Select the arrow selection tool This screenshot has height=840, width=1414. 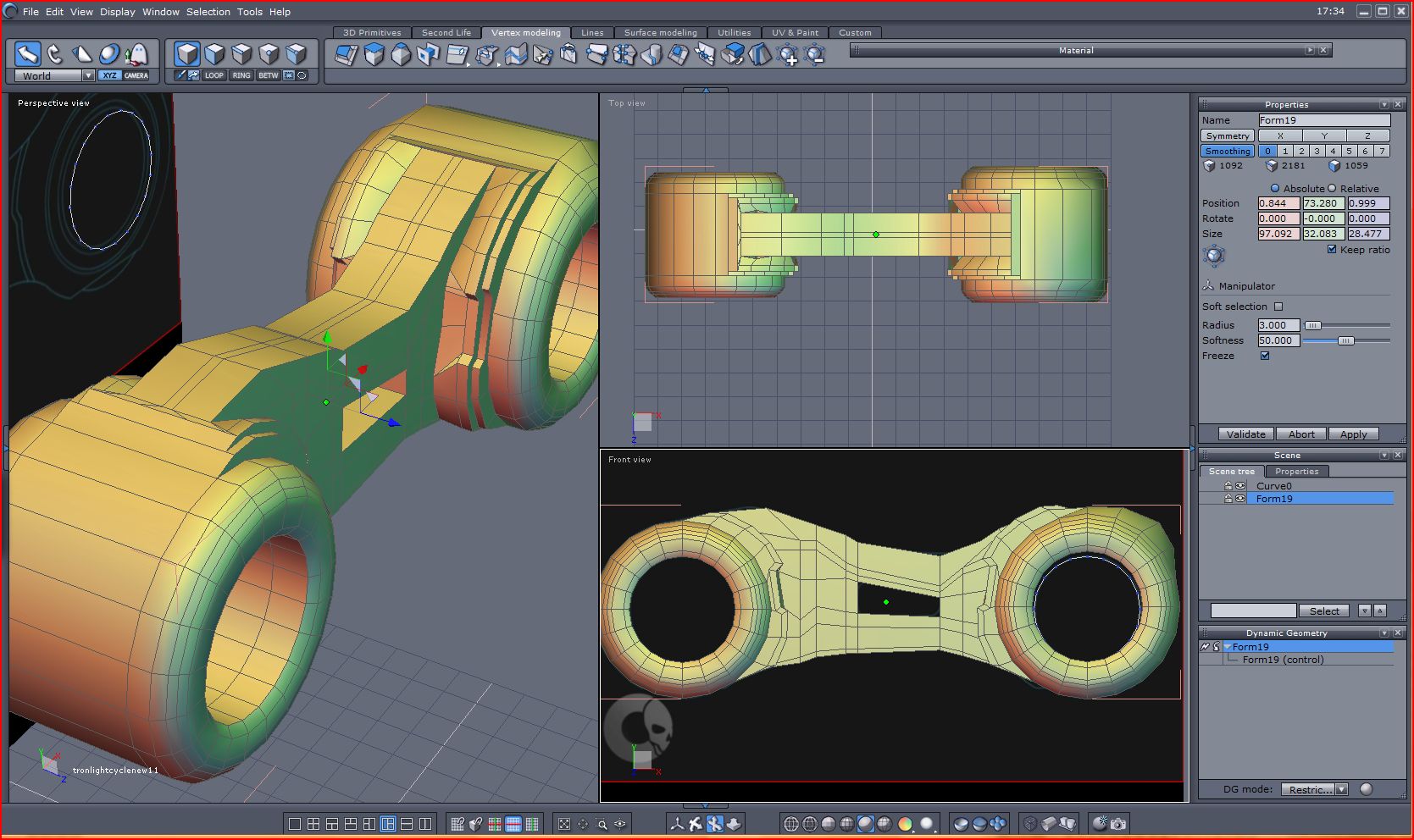(x=28, y=54)
